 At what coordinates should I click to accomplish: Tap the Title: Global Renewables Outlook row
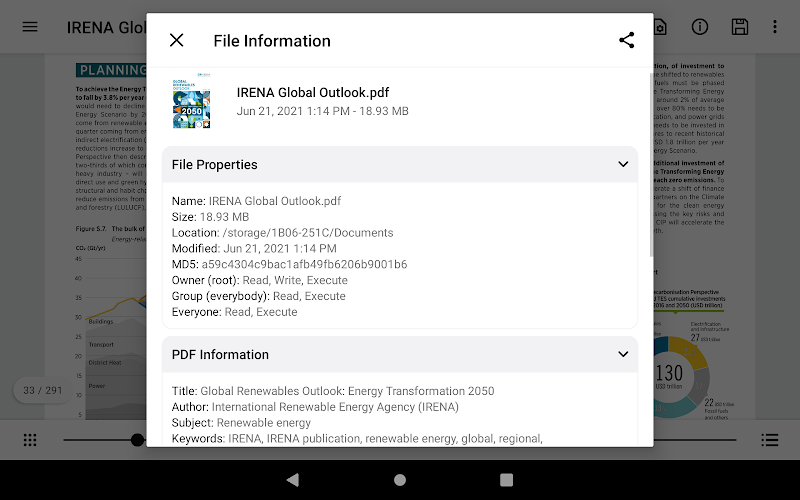coord(333,391)
